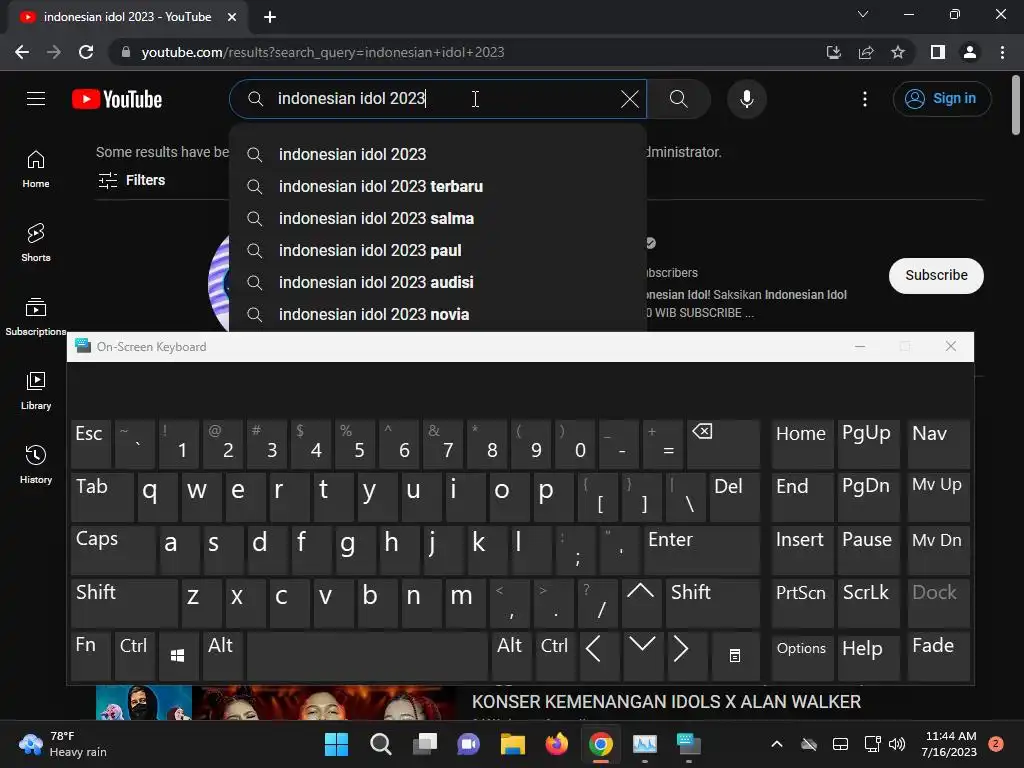Open Library in the sidebar
This screenshot has height=768, width=1024.
tap(36, 391)
